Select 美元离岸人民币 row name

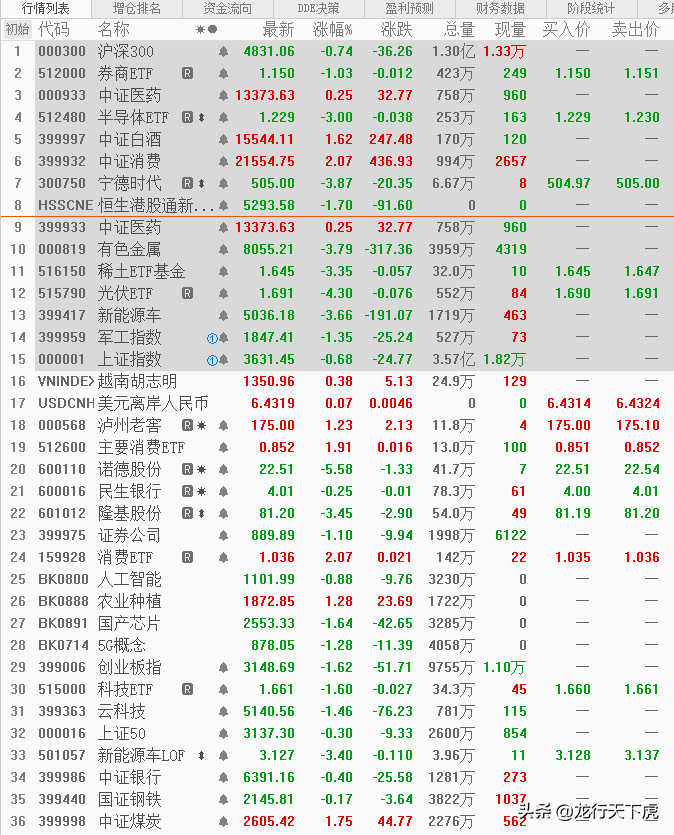coord(153,404)
